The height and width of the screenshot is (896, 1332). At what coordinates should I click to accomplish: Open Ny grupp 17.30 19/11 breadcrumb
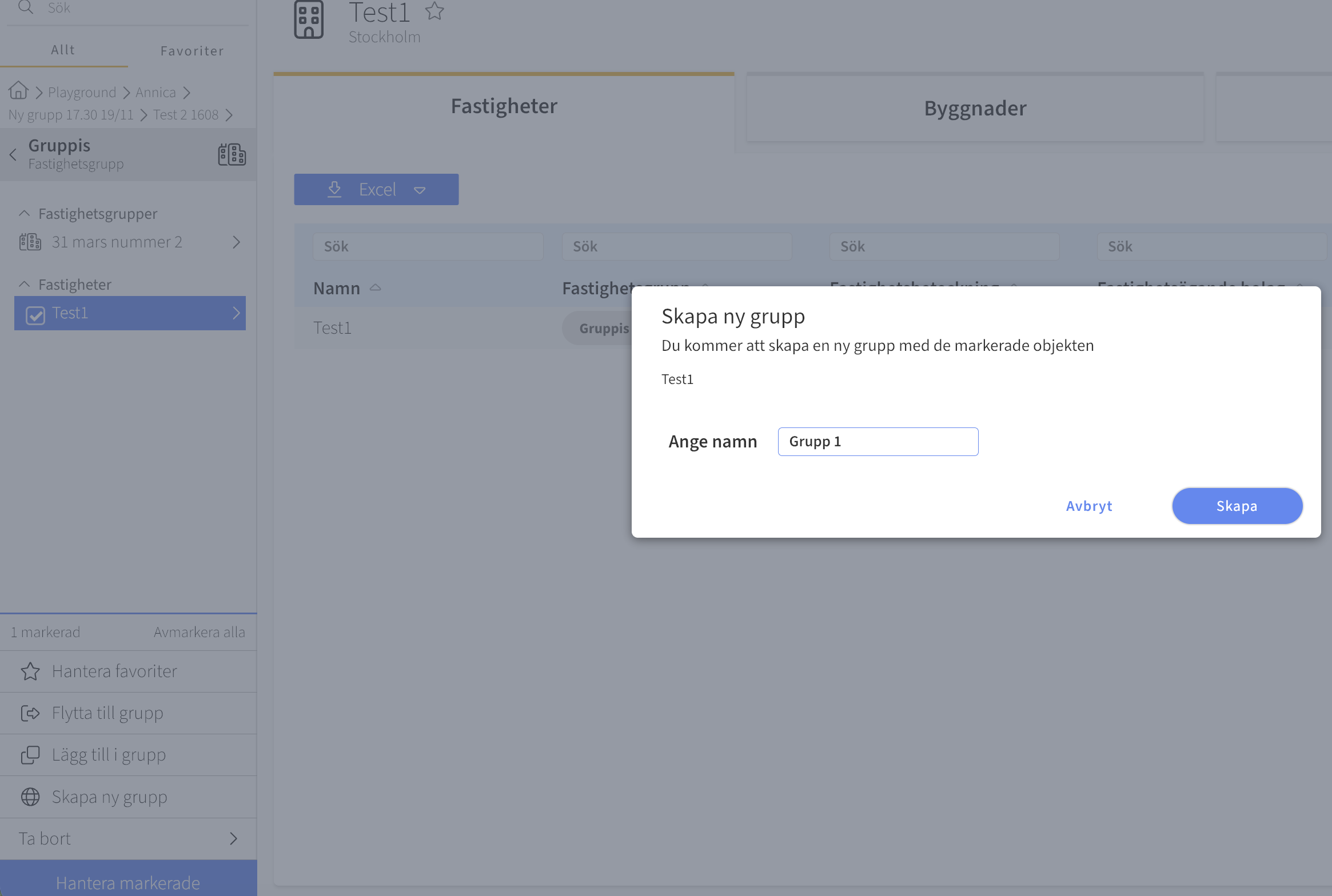pyautogui.click(x=71, y=115)
